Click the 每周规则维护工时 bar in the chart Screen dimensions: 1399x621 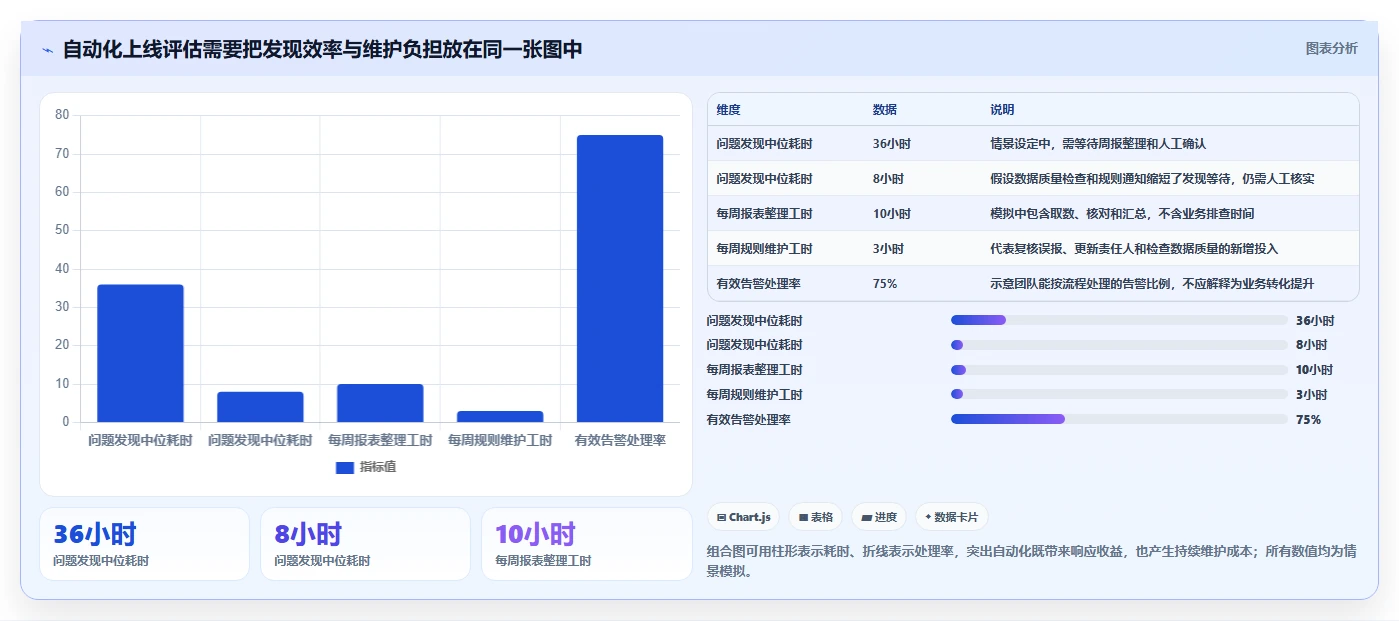[500, 416]
